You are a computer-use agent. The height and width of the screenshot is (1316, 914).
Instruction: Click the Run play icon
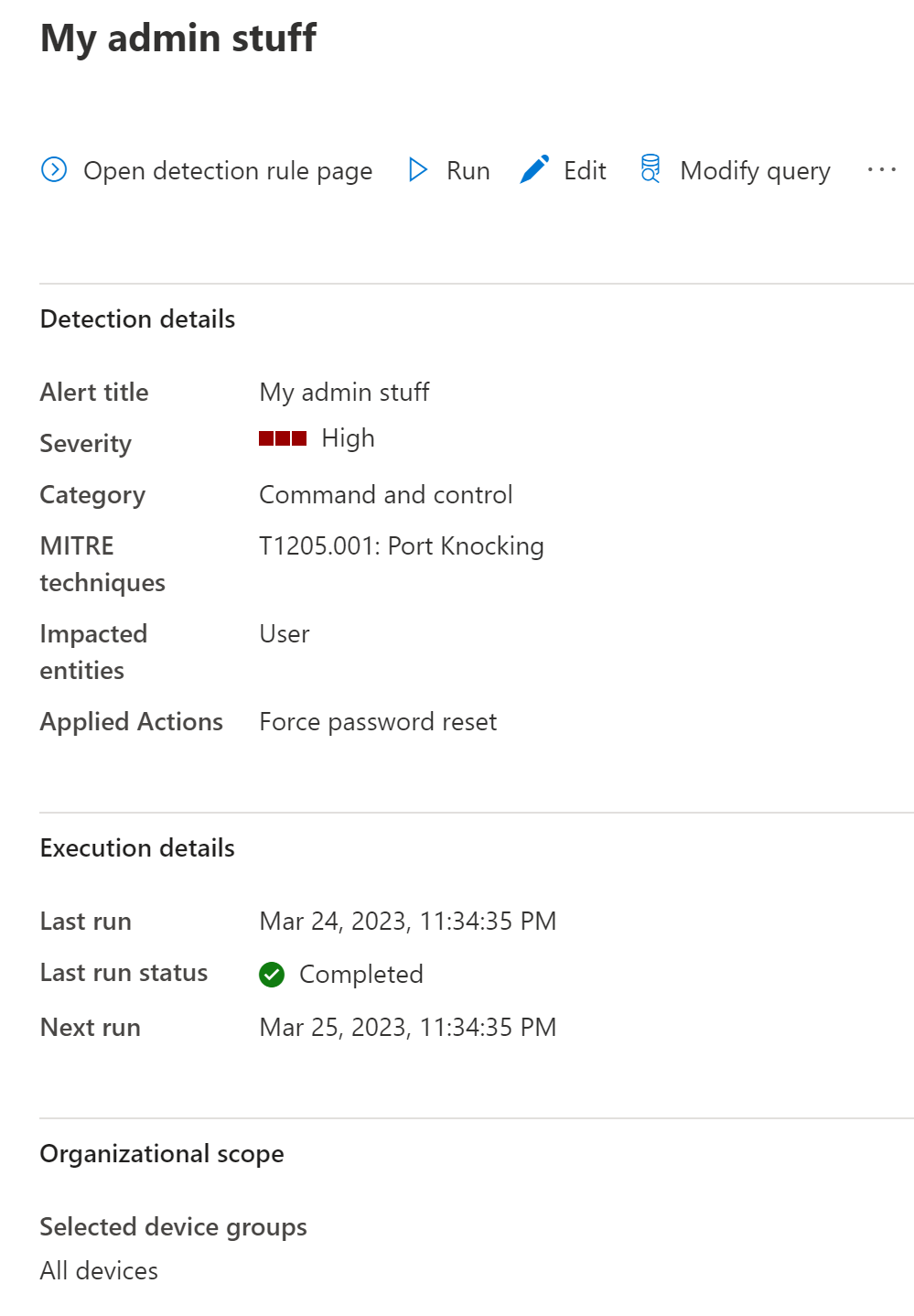pos(418,170)
